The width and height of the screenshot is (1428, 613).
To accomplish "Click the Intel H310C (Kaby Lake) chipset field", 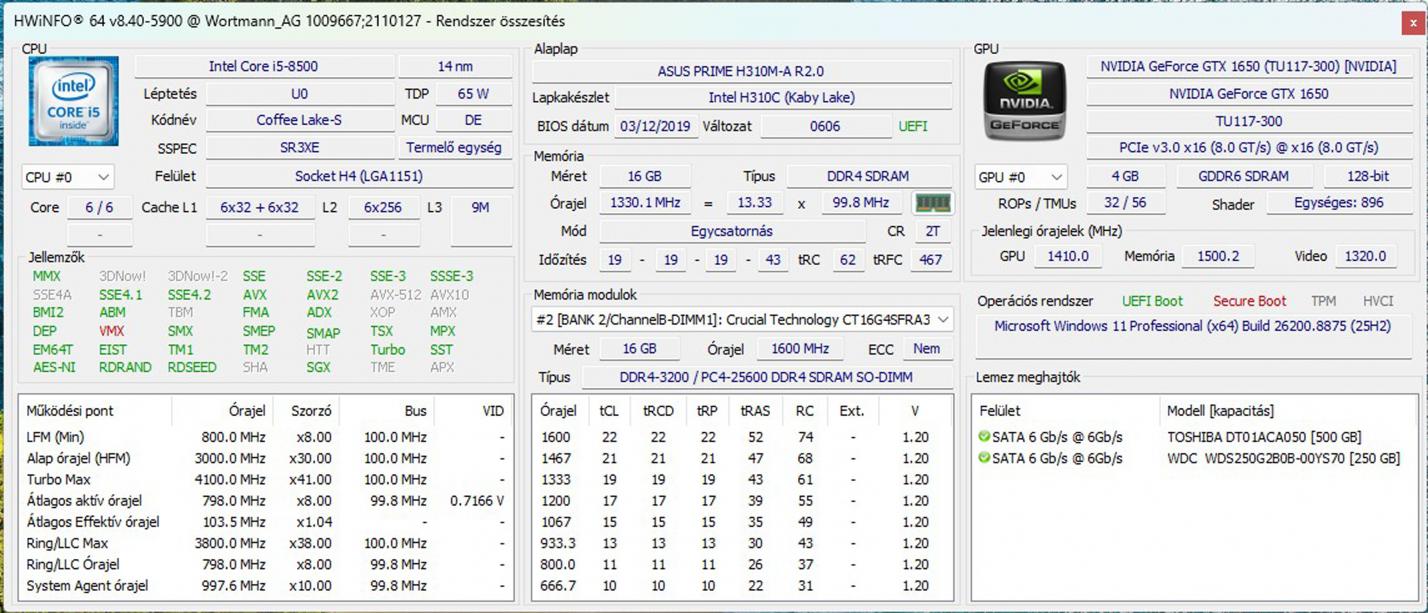I will click(x=783, y=98).
